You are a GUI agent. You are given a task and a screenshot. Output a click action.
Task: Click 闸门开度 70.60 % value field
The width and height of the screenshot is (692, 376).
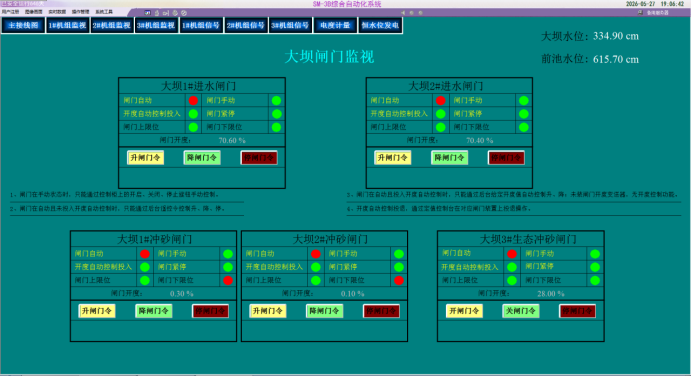click(x=232, y=140)
